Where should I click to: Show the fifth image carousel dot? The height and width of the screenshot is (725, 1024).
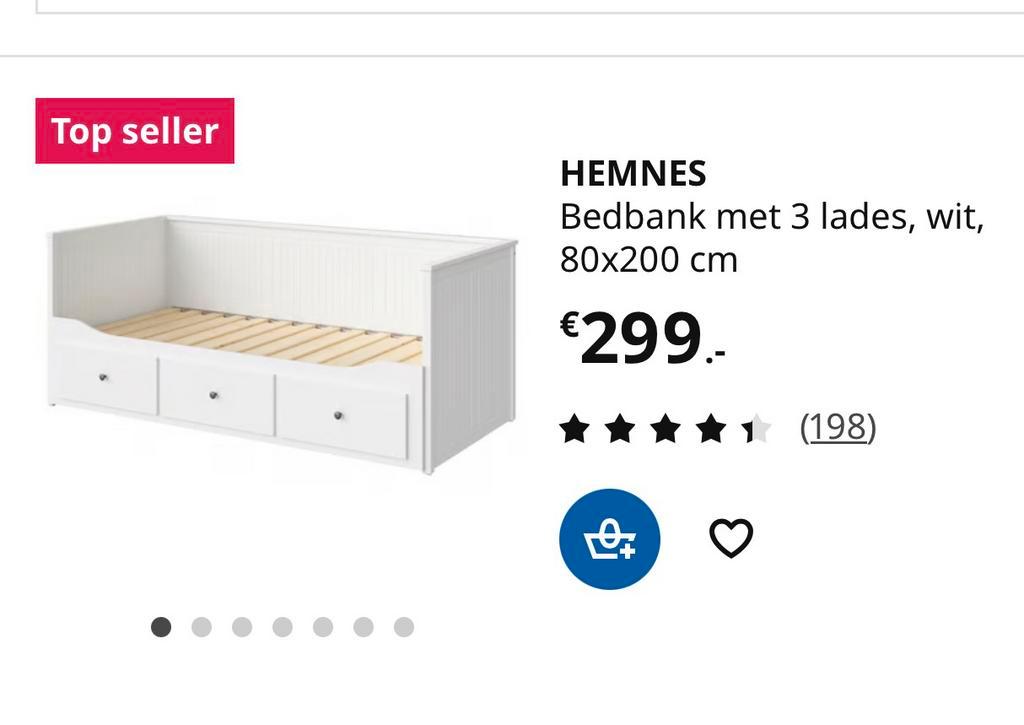pyautogui.click(x=323, y=627)
